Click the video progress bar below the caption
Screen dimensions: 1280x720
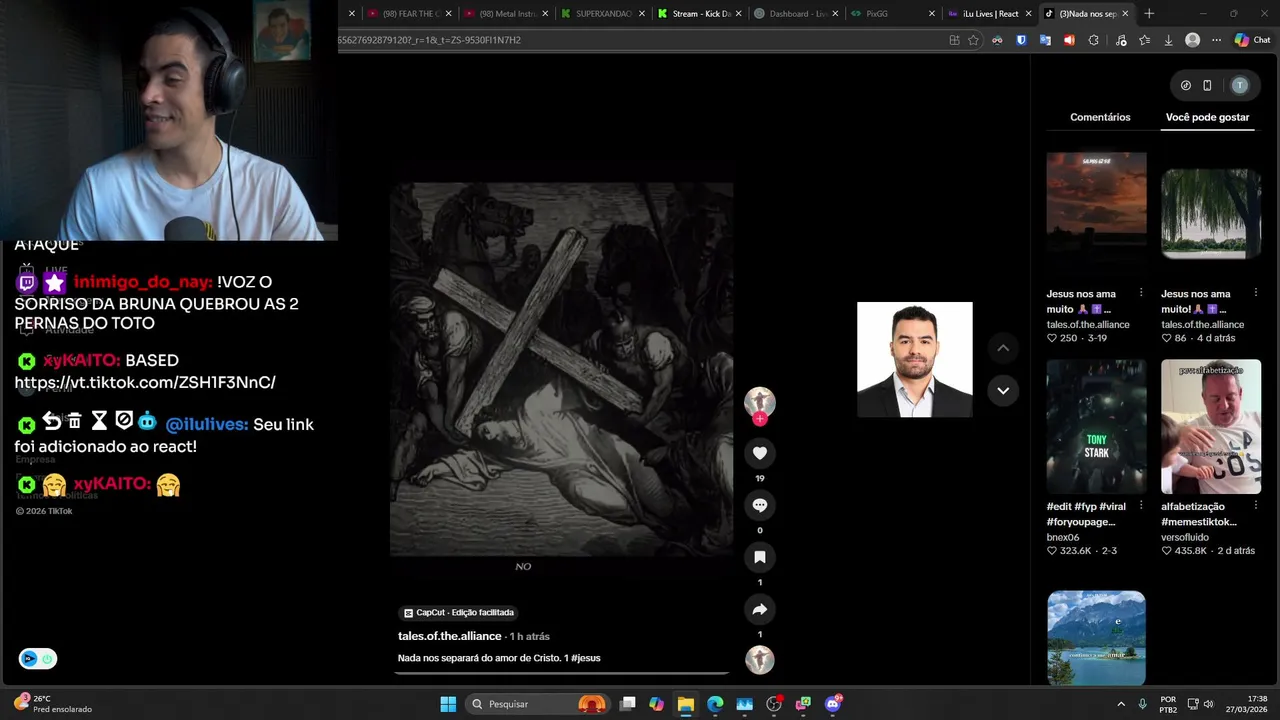click(x=561, y=673)
